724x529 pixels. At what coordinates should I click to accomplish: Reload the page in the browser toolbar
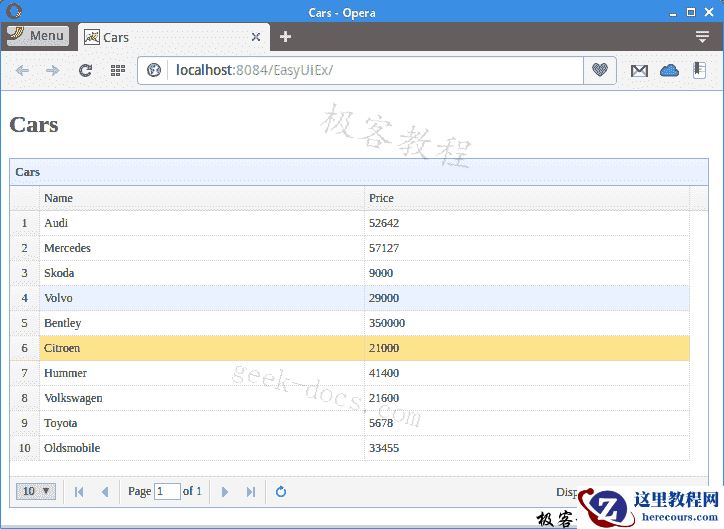pos(85,71)
